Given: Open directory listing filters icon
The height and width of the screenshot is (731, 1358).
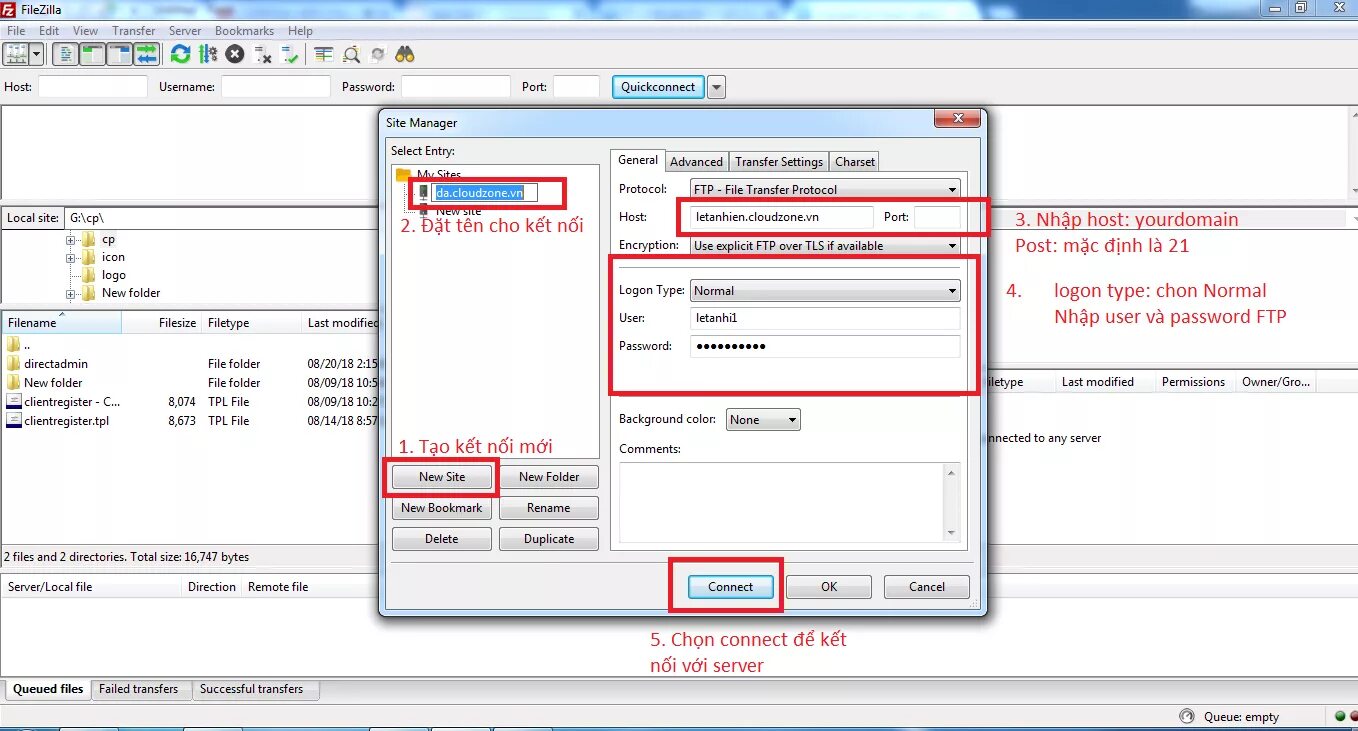Looking at the screenshot, I should (323, 54).
